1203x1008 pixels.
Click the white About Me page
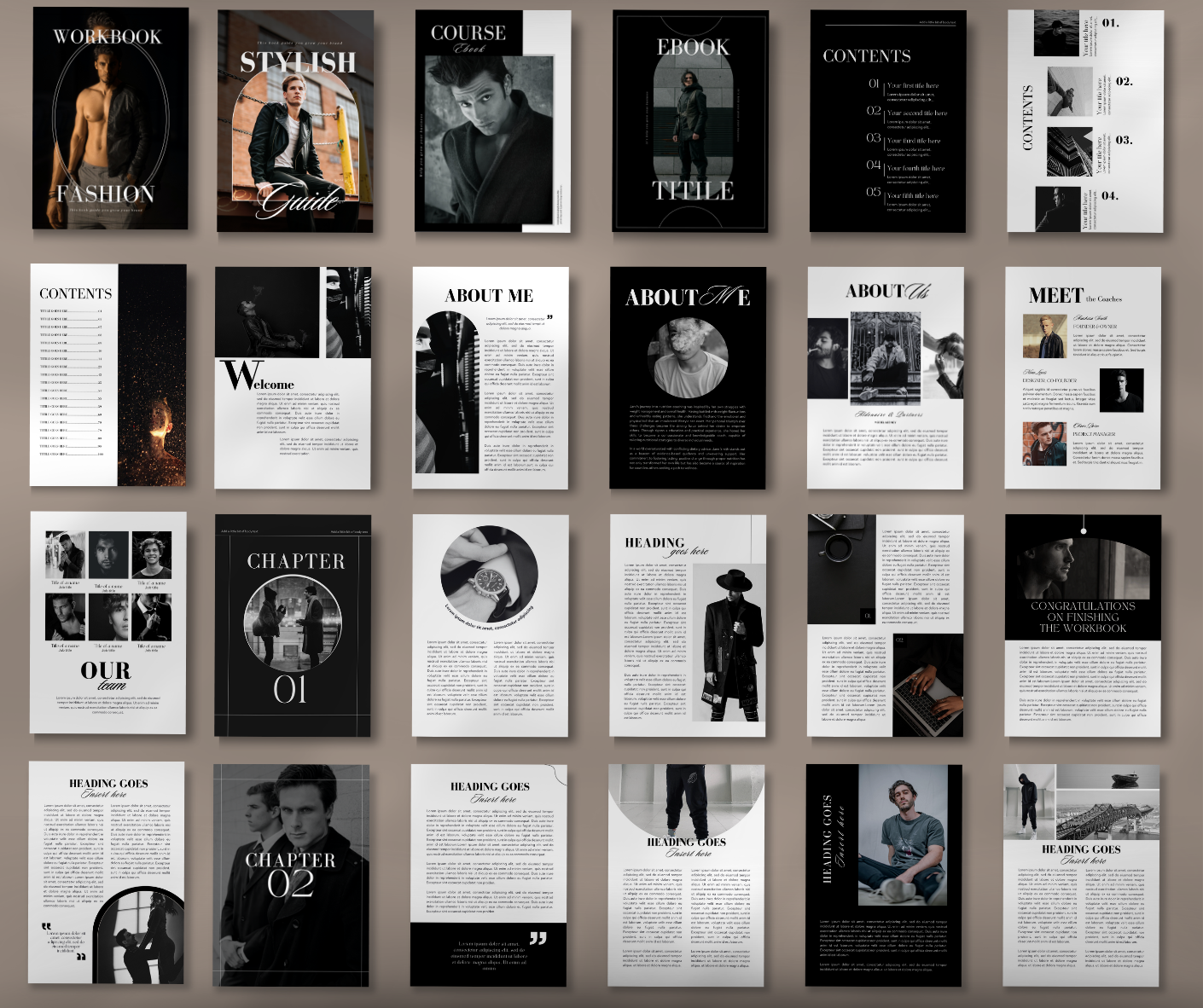point(491,378)
